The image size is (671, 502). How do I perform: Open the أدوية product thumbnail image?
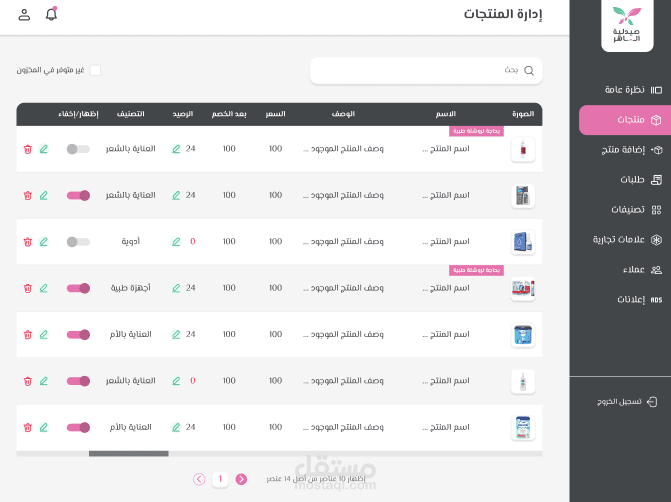point(523,242)
